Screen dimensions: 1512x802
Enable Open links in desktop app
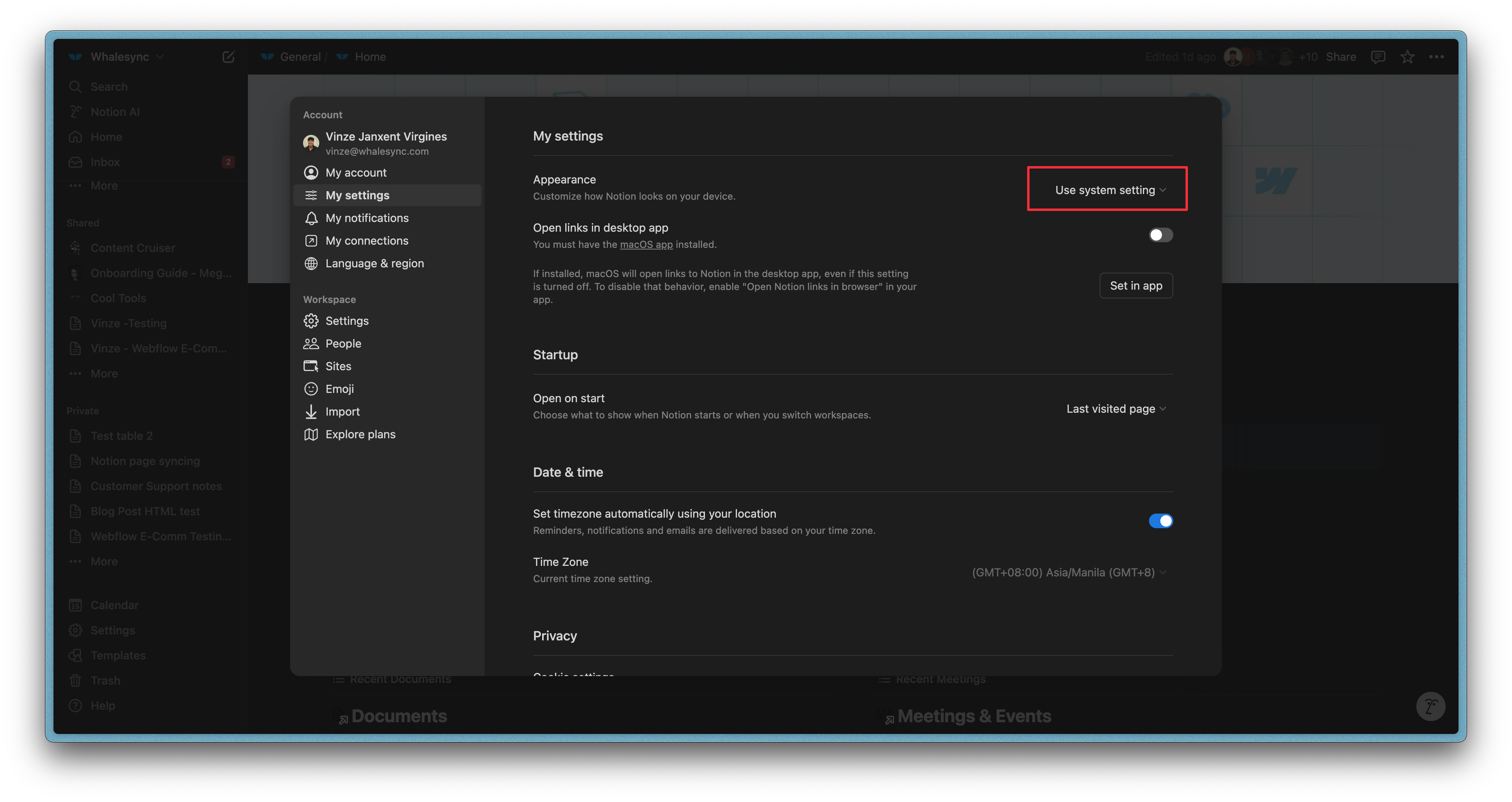pos(1160,235)
